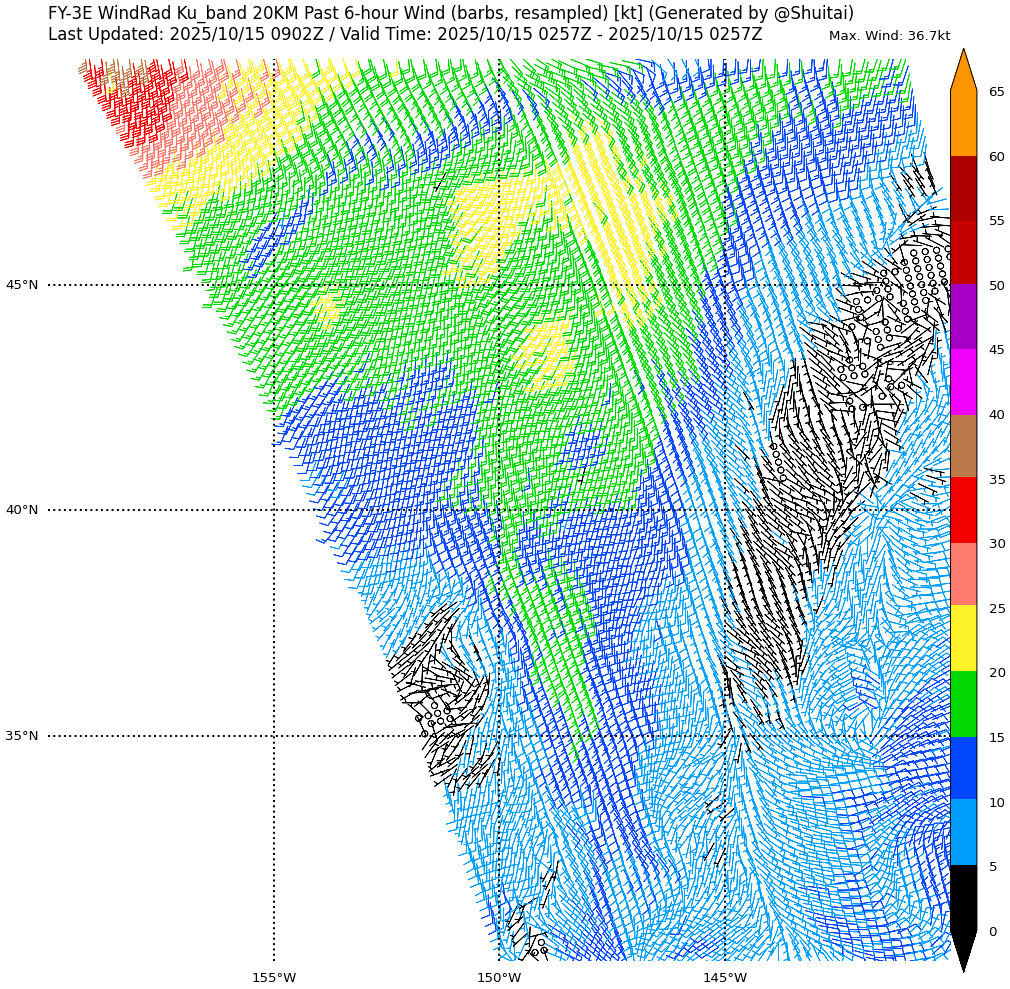The height and width of the screenshot is (989, 1010).
Task: Click the dark blue 10-15 kt colorbar band
Action: point(963,768)
